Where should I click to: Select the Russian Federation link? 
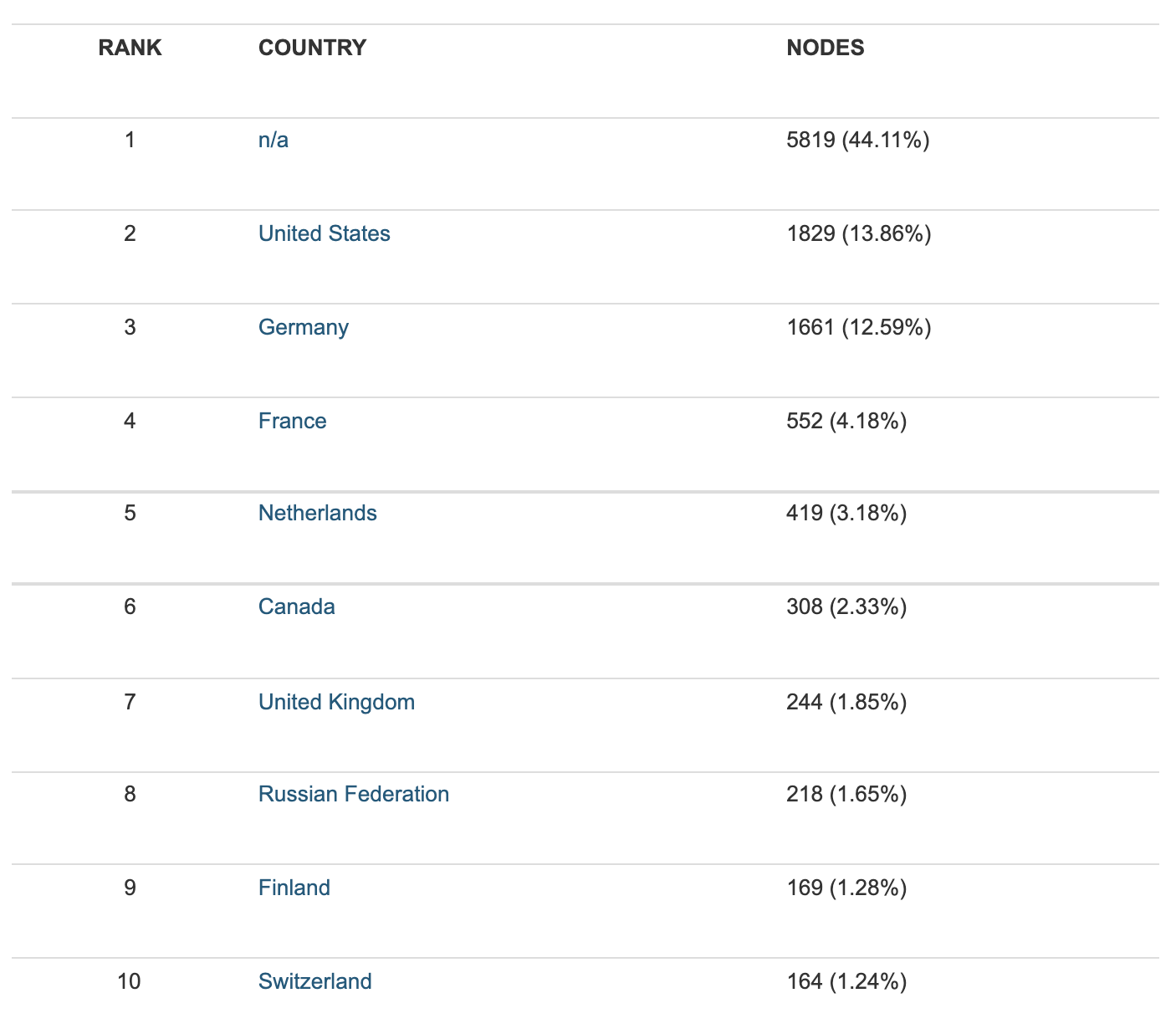pyautogui.click(x=354, y=794)
